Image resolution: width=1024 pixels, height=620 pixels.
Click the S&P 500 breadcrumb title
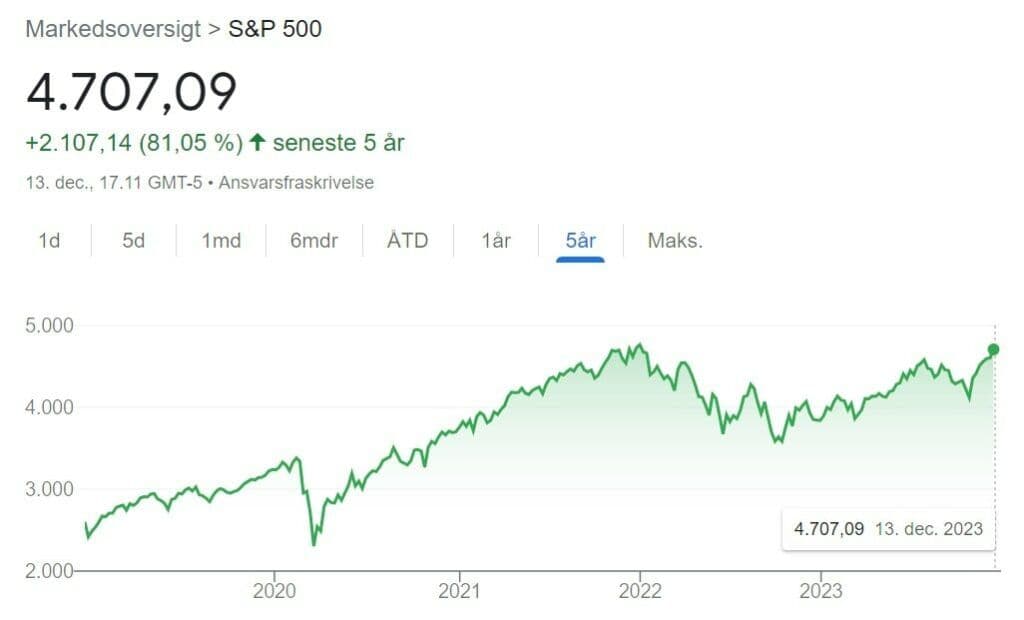pos(276,29)
